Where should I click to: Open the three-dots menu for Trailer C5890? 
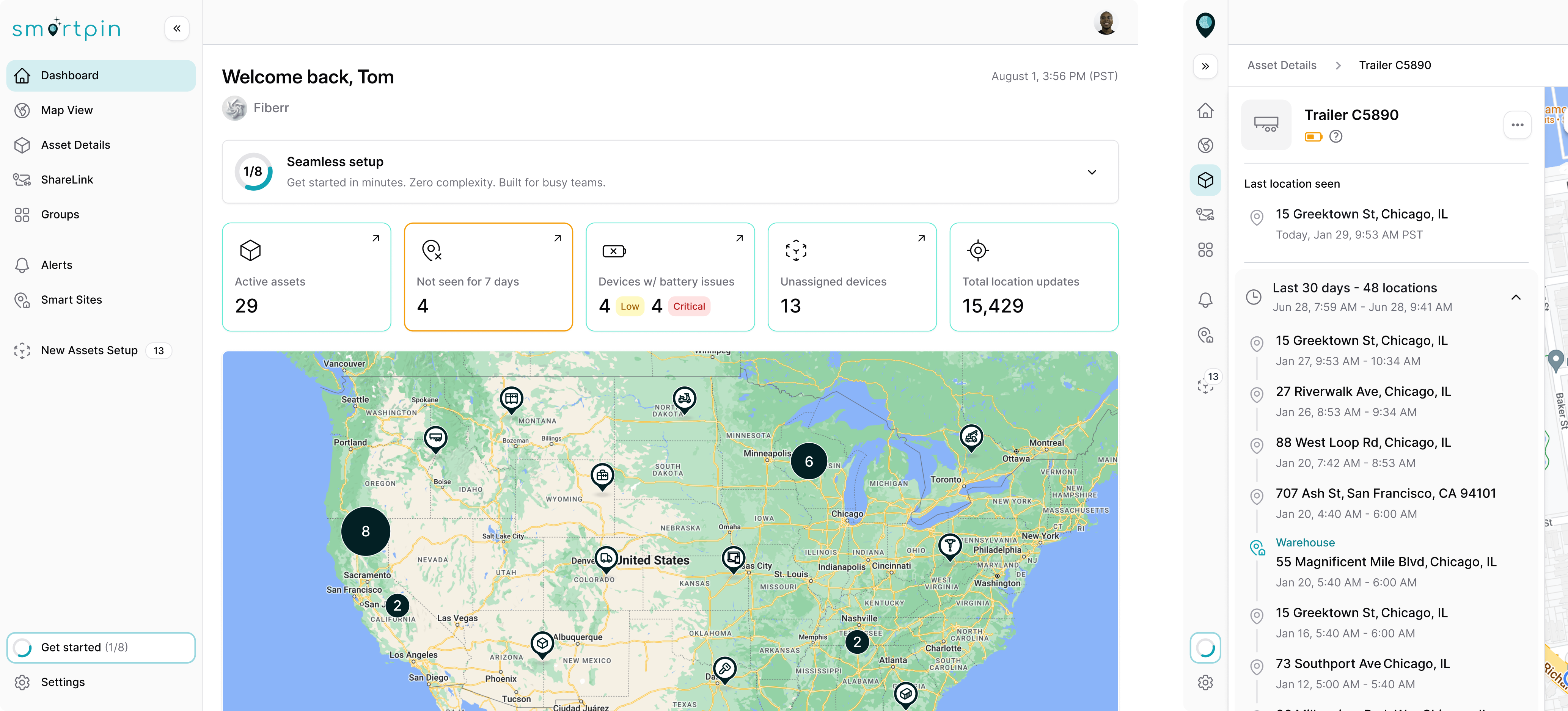[x=1517, y=125]
